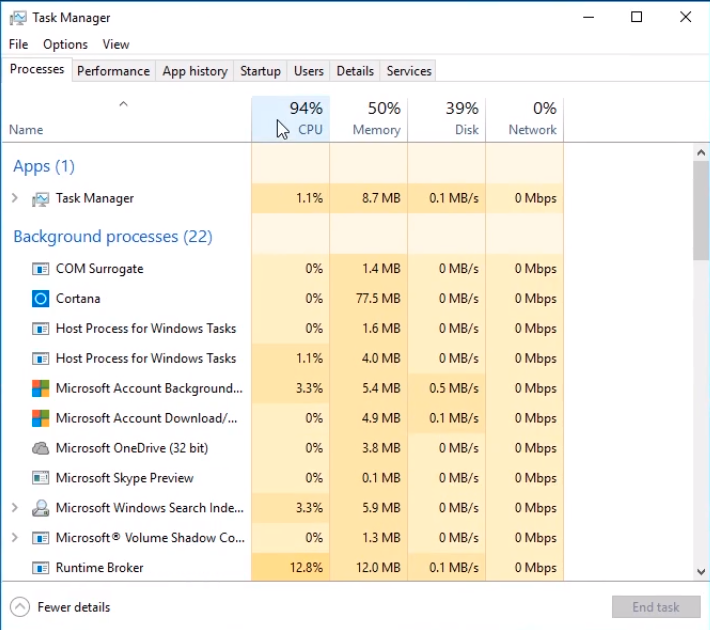Viewport: 710px width, 630px height.
Task: Click the vertical scrollbar thumb
Action: (701, 211)
